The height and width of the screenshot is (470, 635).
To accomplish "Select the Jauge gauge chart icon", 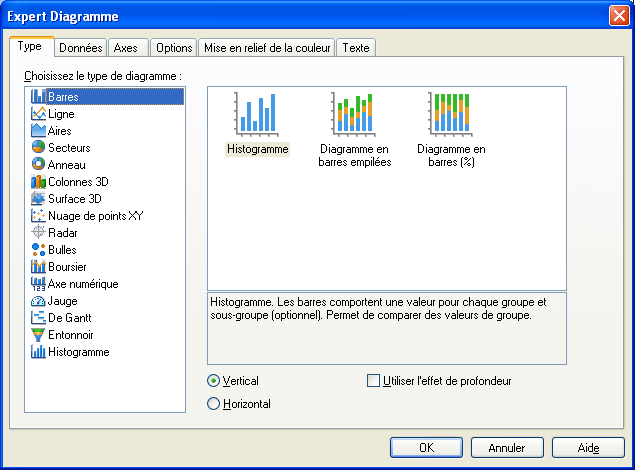I will tap(39, 301).
